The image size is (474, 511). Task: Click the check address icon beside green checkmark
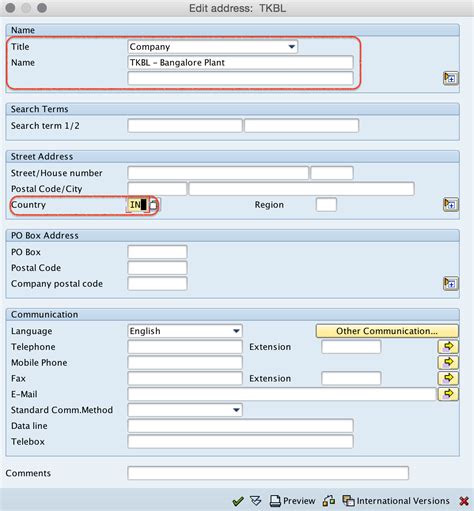(x=256, y=501)
